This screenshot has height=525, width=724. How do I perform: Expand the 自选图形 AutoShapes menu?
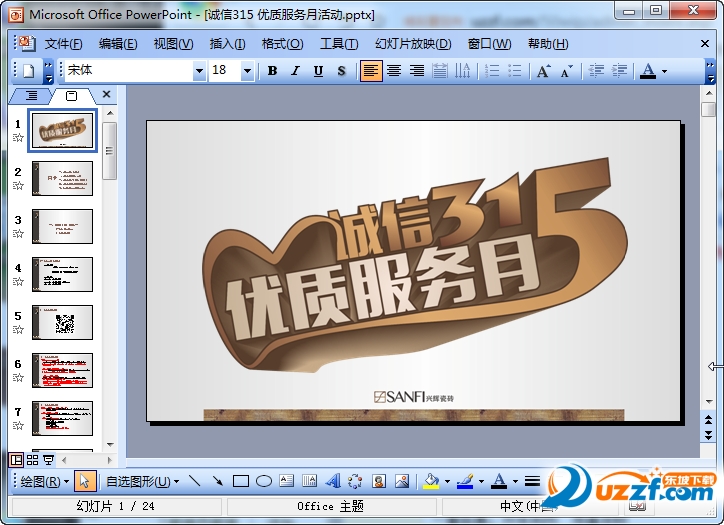click(142, 481)
